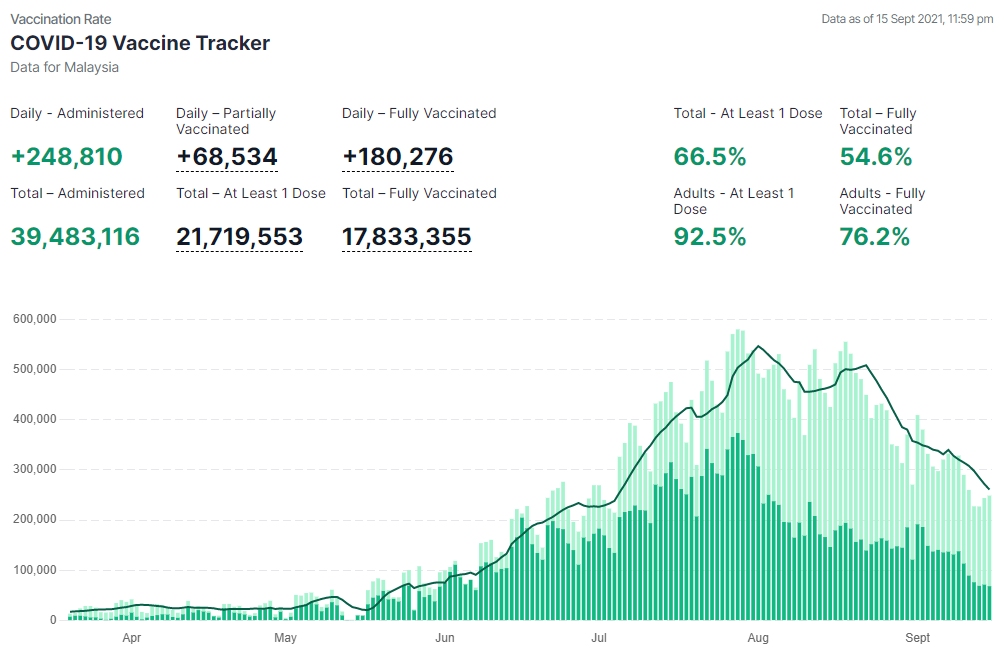Click the COVID-19 Vaccine Tracker heading
The width and height of the screenshot is (1004, 661).
[x=140, y=43]
